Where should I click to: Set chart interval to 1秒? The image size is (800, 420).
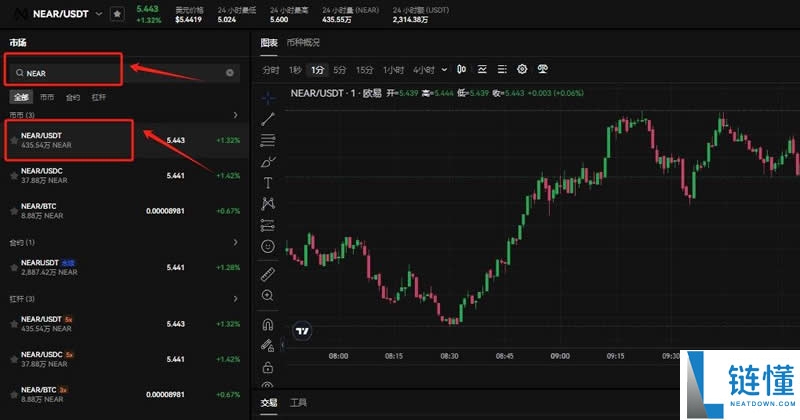pos(295,70)
